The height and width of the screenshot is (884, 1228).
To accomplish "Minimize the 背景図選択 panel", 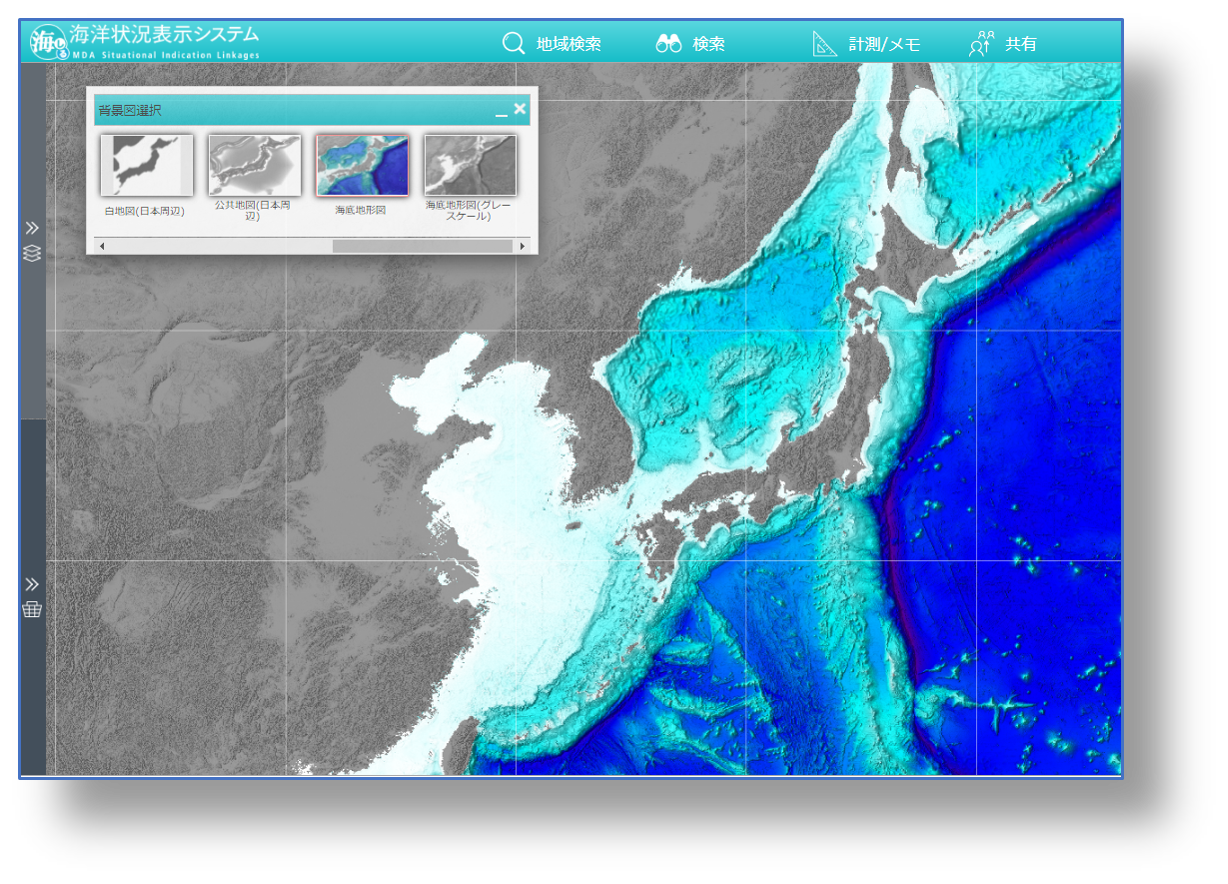I will click(501, 111).
